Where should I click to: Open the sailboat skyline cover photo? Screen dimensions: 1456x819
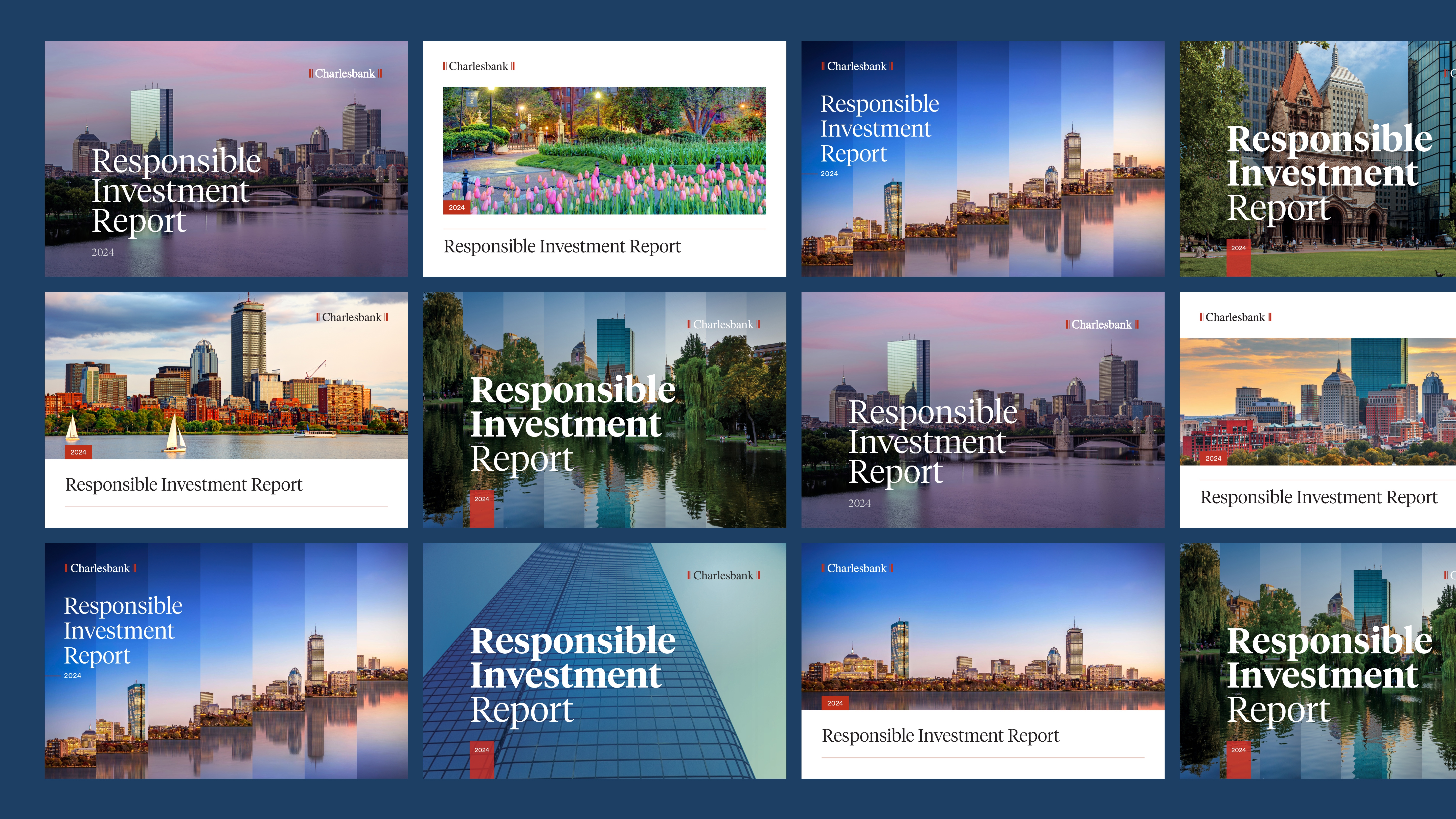click(226, 375)
